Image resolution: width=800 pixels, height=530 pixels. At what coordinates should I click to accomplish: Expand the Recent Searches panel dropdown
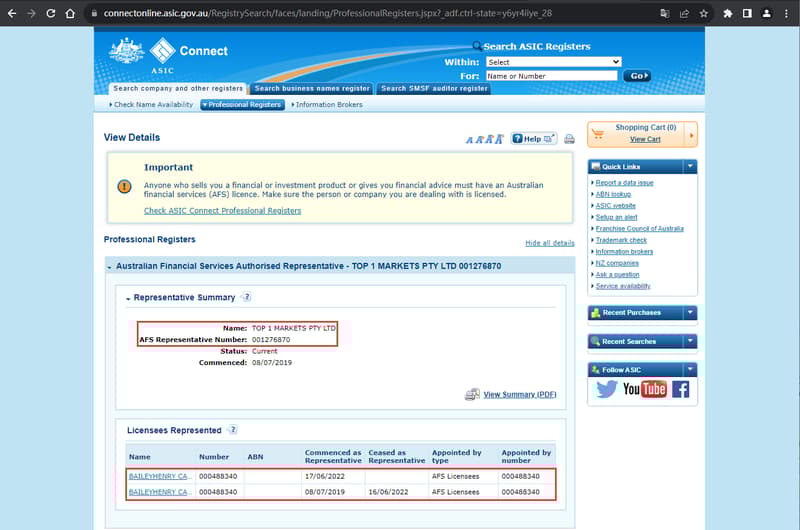pos(690,341)
